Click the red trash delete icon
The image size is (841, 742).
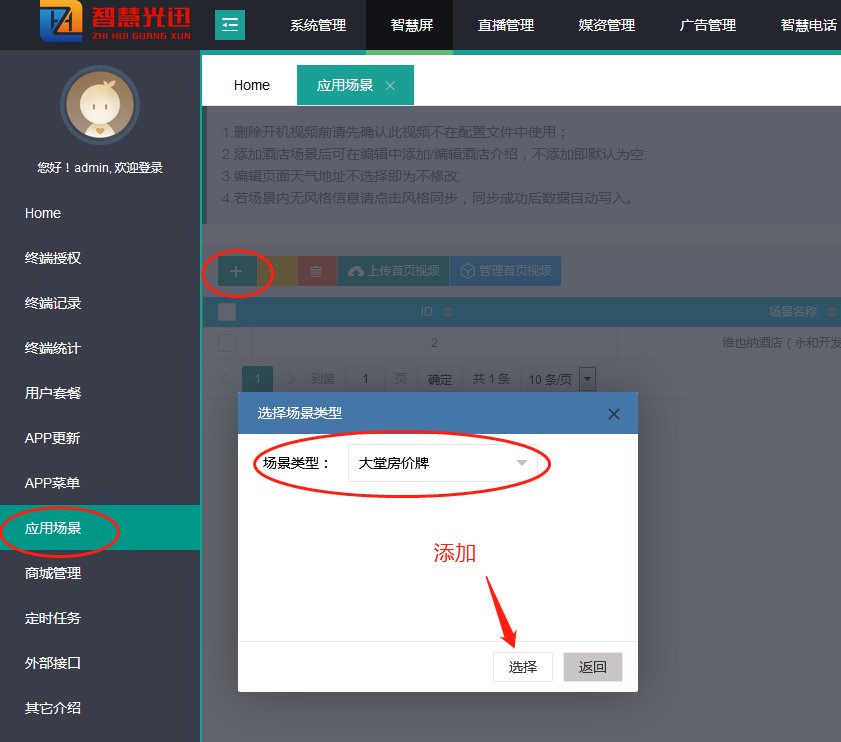click(316, 271)
